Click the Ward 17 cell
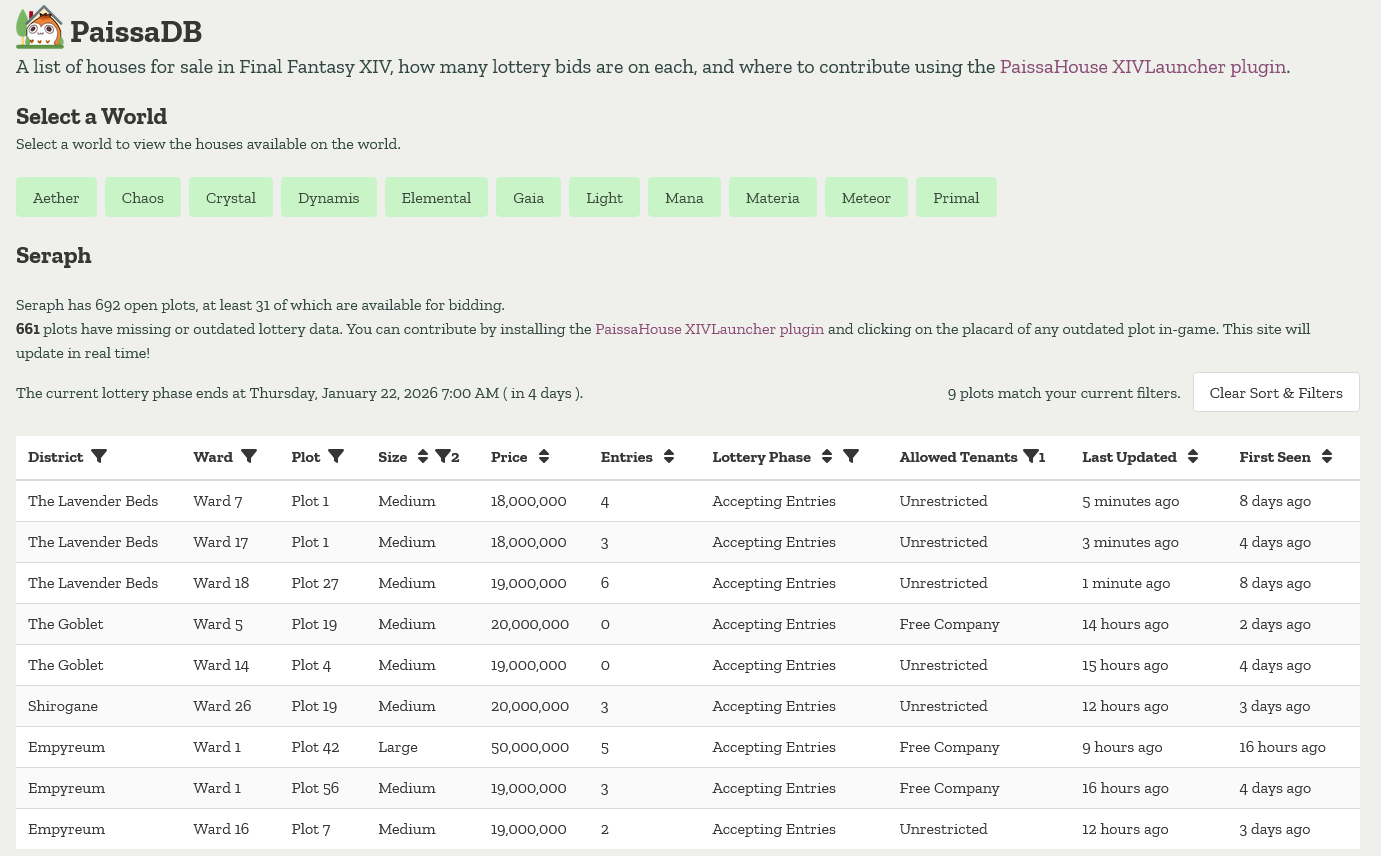 221,542
